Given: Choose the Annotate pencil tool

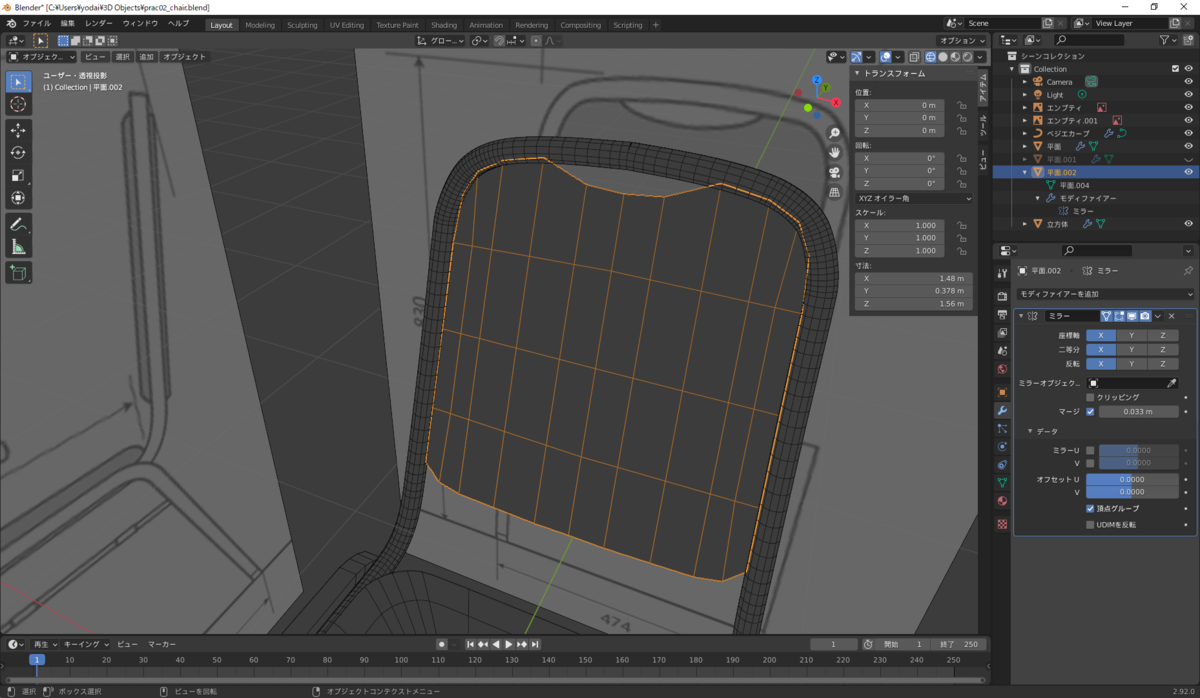Looking at the screenshot, I should coord(18,224).
